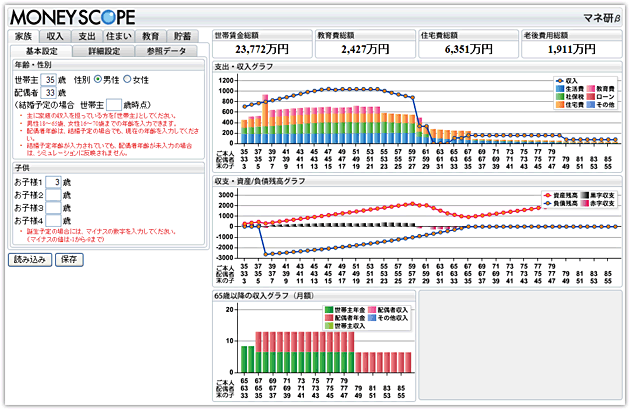Click the 老後費用総額 value 1,911万円
630x410 pixels.
tap(571, 49)
